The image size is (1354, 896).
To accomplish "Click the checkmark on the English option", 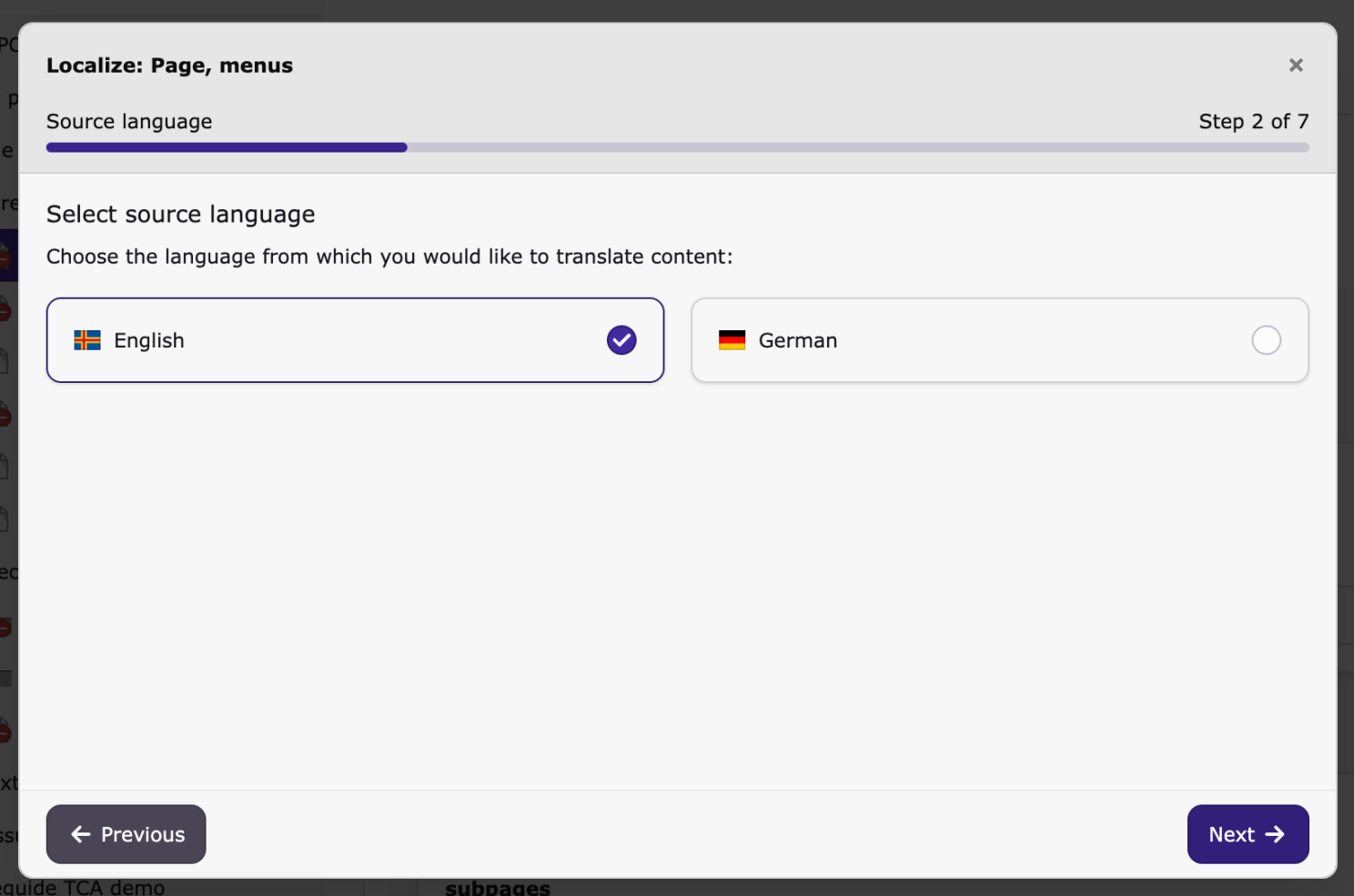I will pos(621,340).
